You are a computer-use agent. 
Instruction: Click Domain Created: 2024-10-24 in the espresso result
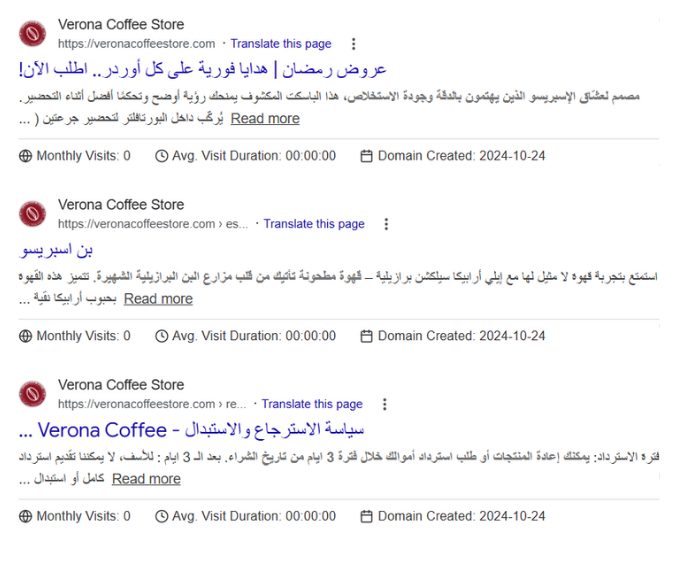point(461,336)
